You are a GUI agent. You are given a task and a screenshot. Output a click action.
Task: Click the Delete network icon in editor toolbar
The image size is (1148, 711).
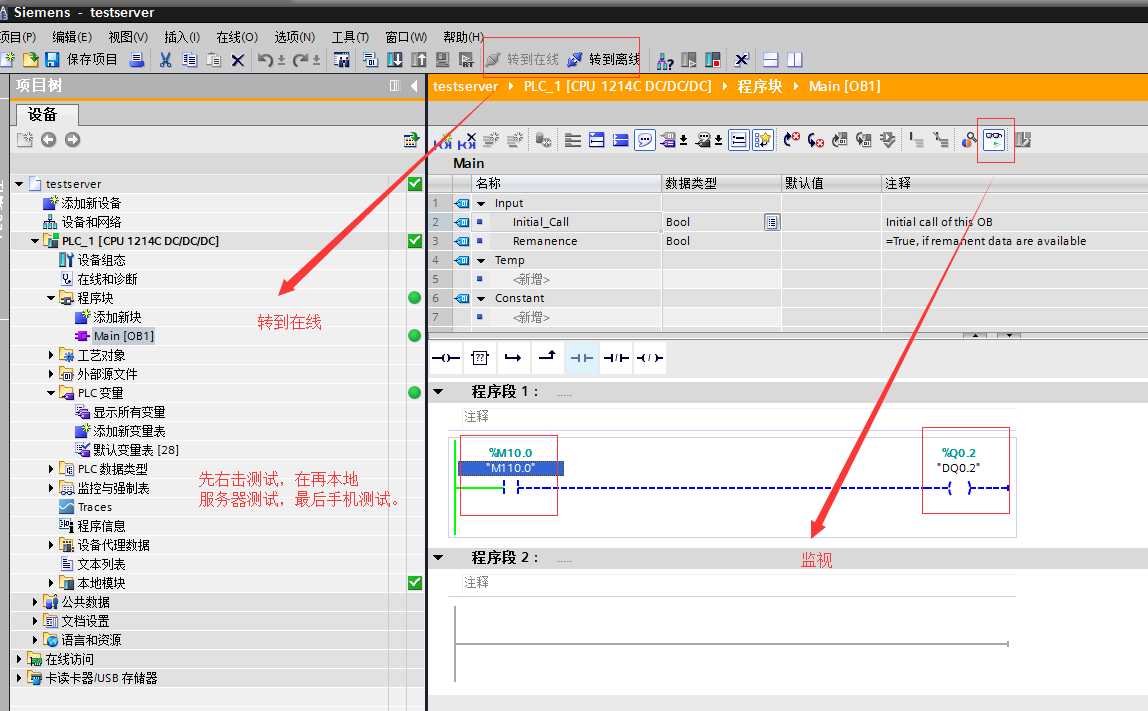(466, 140)
